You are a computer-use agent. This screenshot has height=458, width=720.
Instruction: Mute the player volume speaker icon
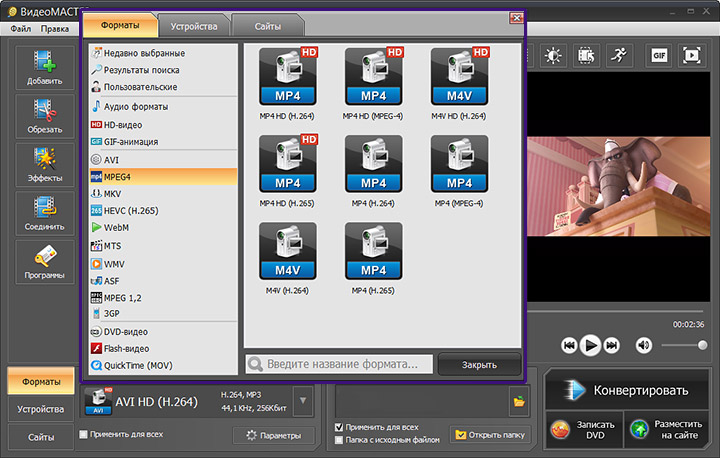click(x=644, y=345)
